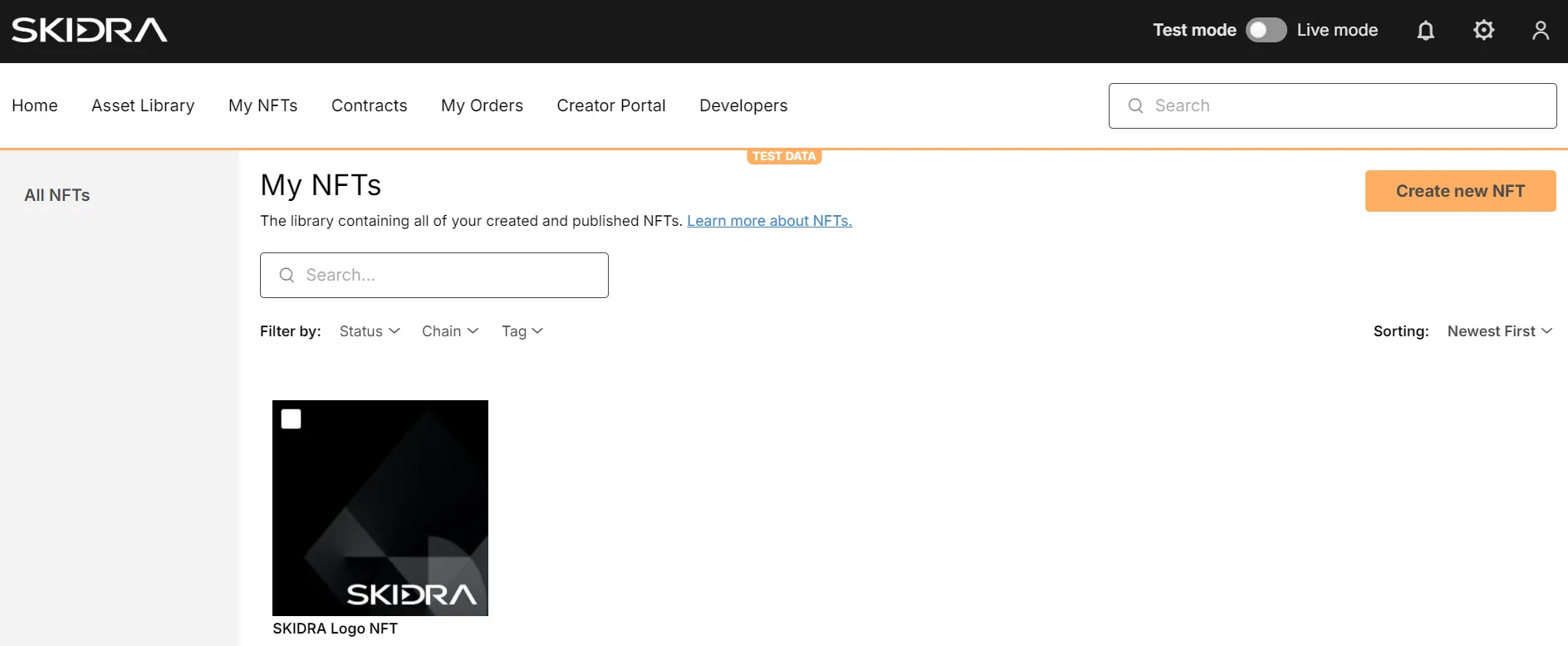The width and height of the screenshot is (1568, 646).
Task: Click the Live mode label
Action: point(1337,30)
